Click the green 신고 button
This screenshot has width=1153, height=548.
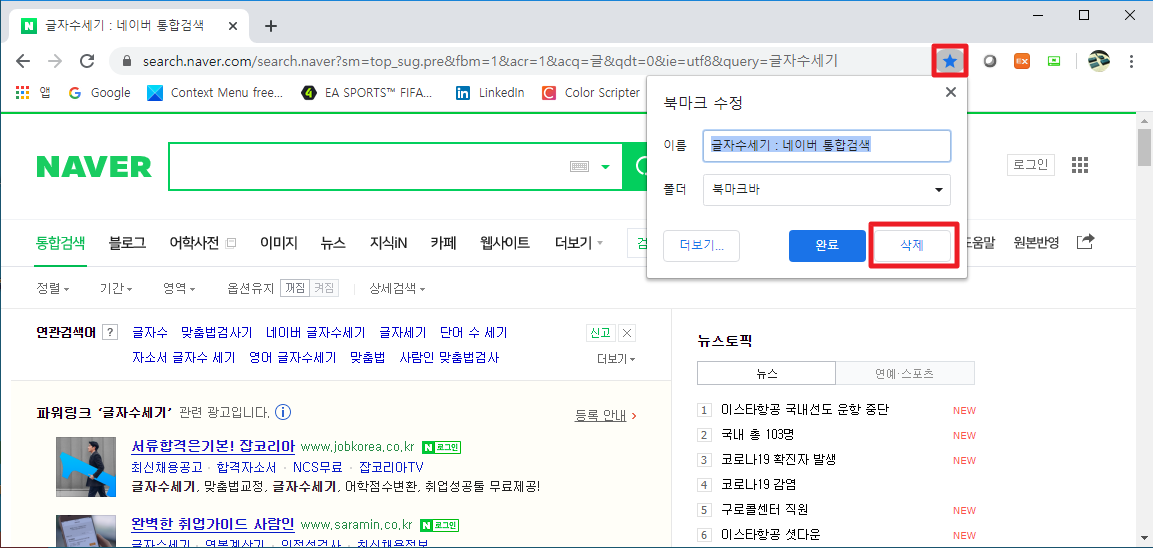point(599,332)
